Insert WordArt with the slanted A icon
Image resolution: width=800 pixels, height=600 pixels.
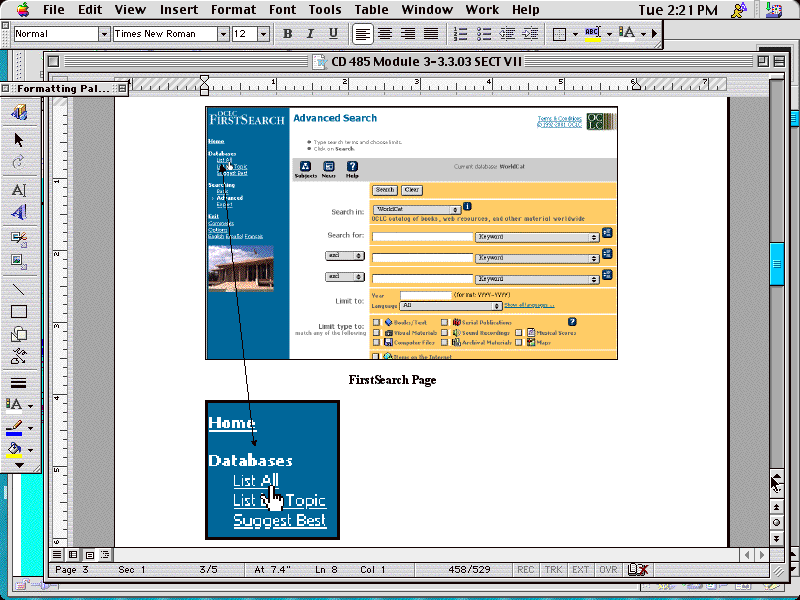19,212
